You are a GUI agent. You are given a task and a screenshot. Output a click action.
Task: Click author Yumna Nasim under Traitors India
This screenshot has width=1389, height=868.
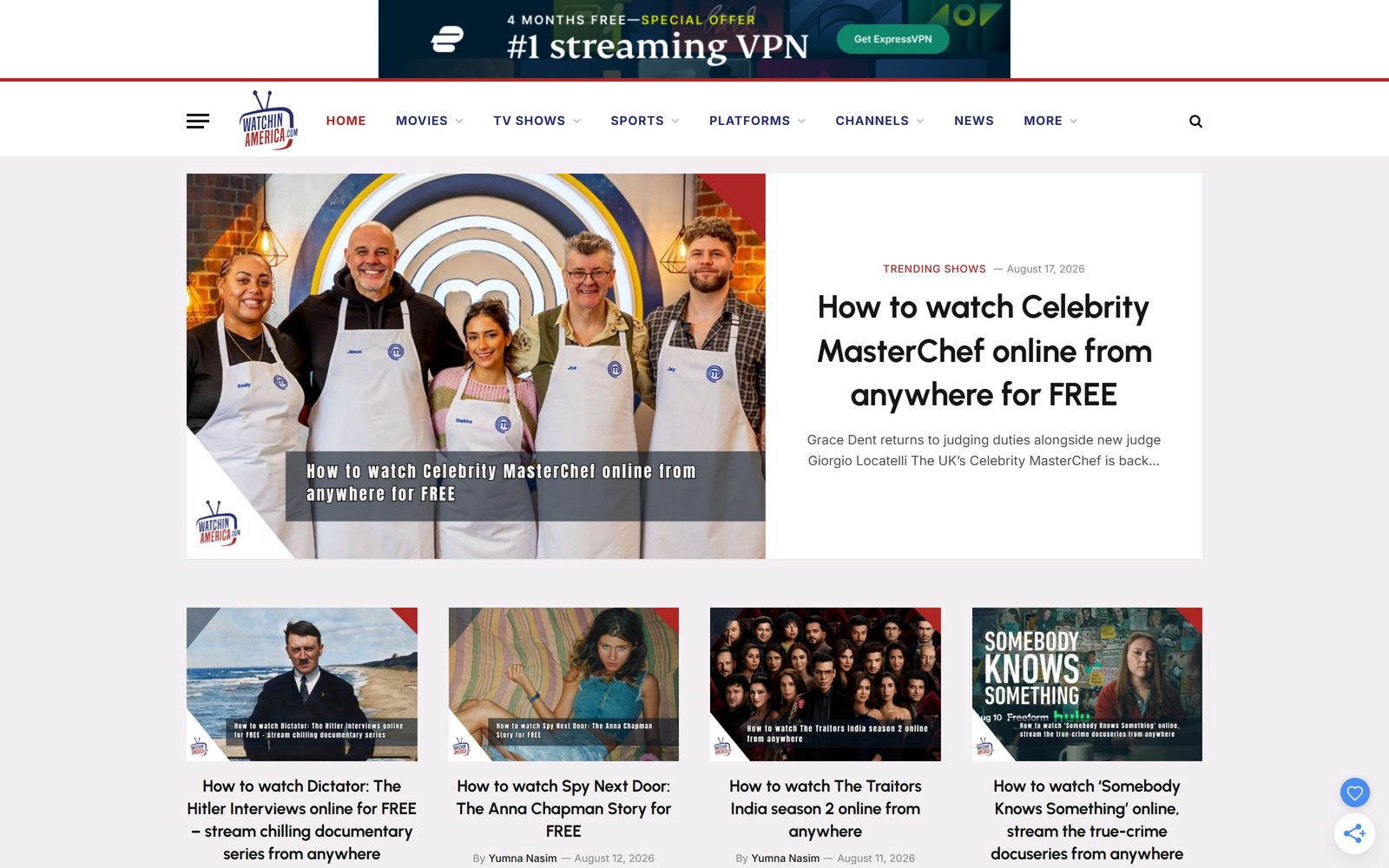tap(786, 858)
